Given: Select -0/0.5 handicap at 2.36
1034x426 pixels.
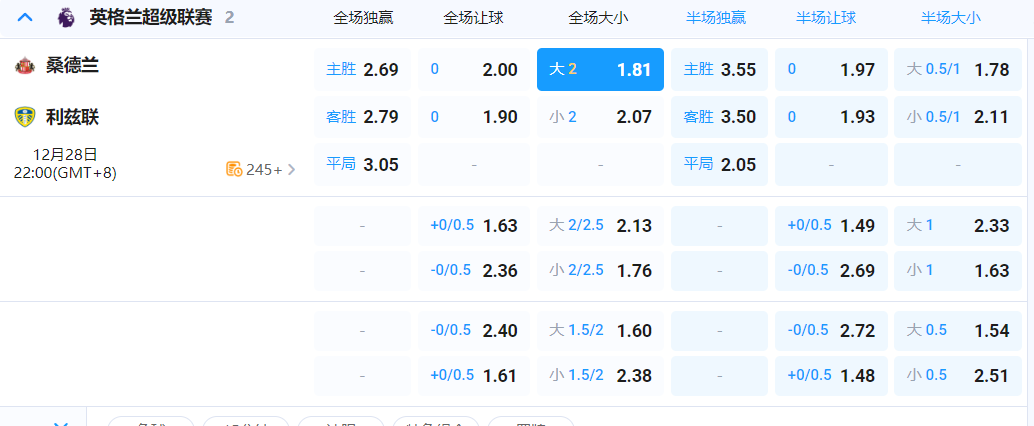Looking at the screenshot, I should [x=473, y=270].
